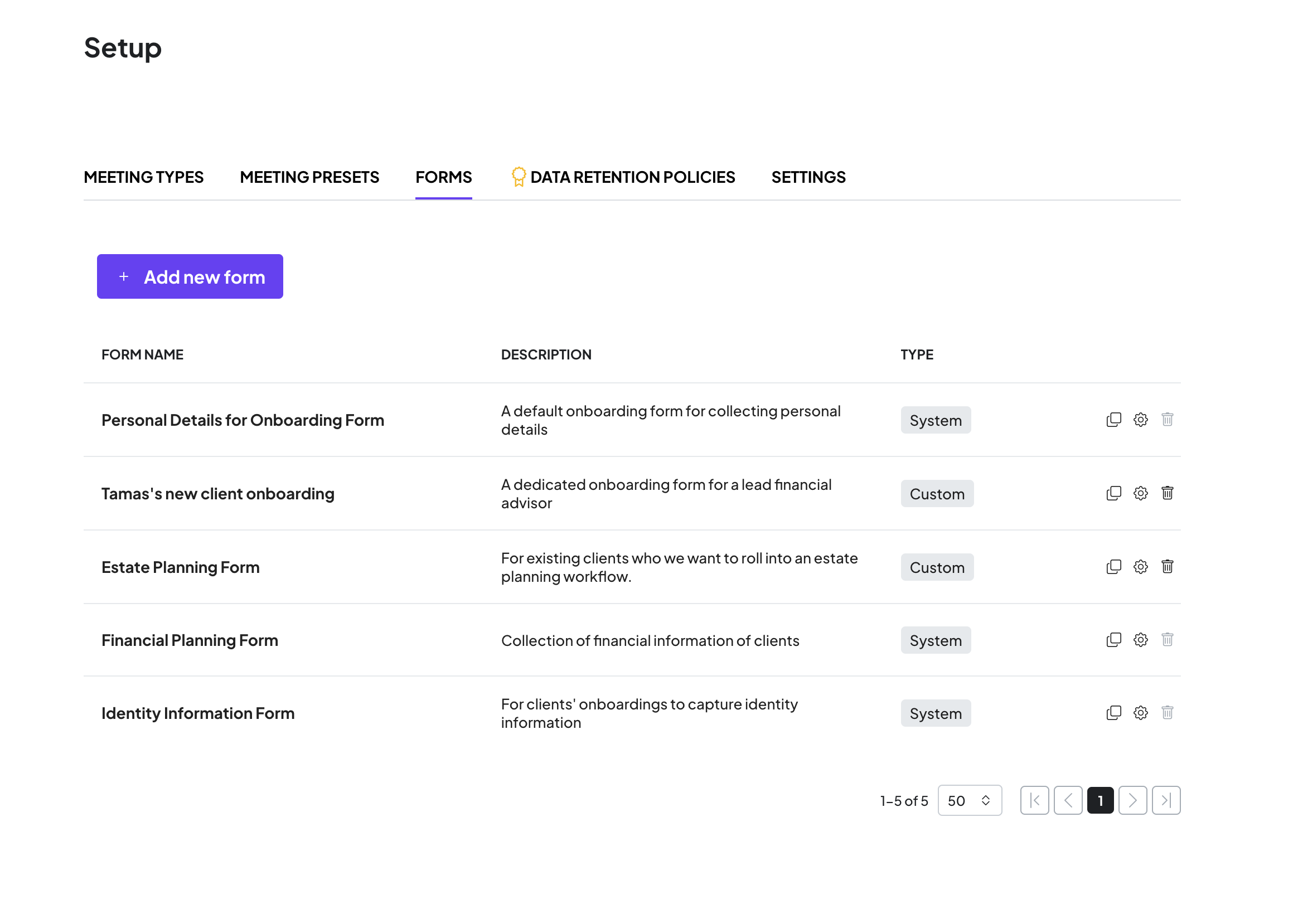Open settings gear for Financial Planning Form
The height and width of the screenshot is (924, 1298).
(x=1140, y=640)
